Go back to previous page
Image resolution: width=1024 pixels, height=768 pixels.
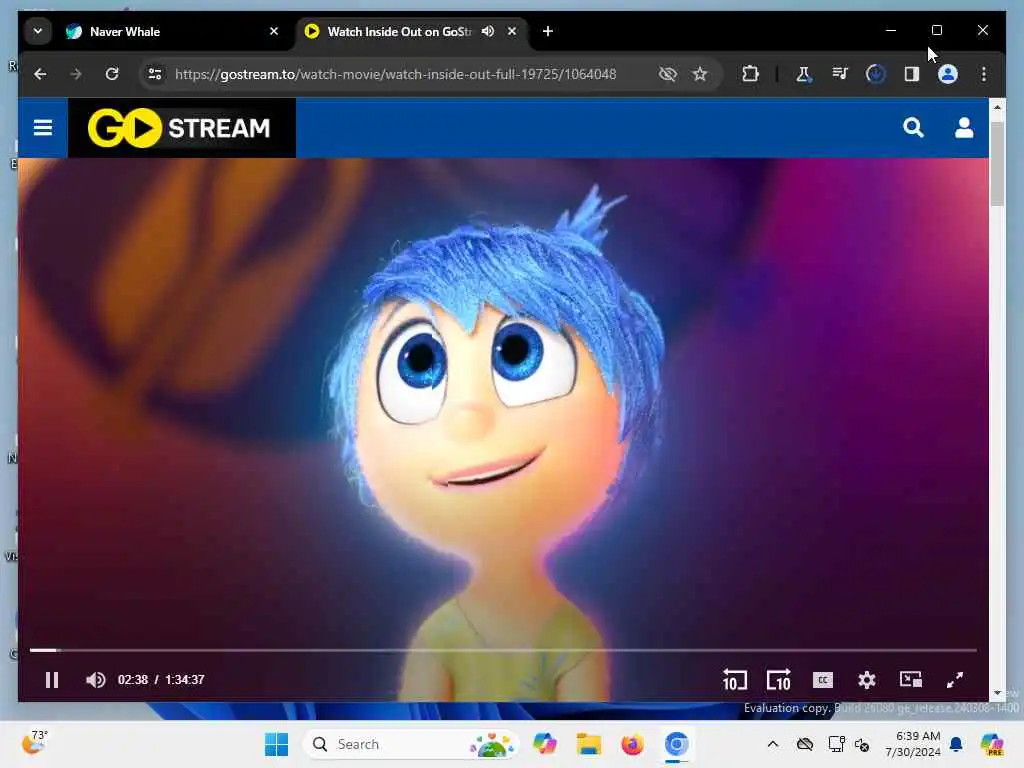[40, 74]
